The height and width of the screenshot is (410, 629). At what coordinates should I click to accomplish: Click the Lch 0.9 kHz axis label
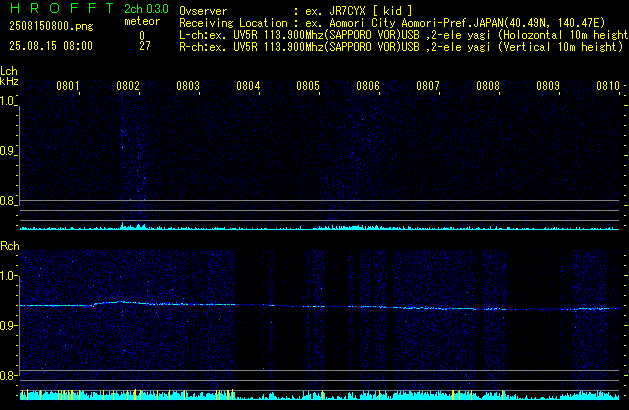tap(7, 151)
